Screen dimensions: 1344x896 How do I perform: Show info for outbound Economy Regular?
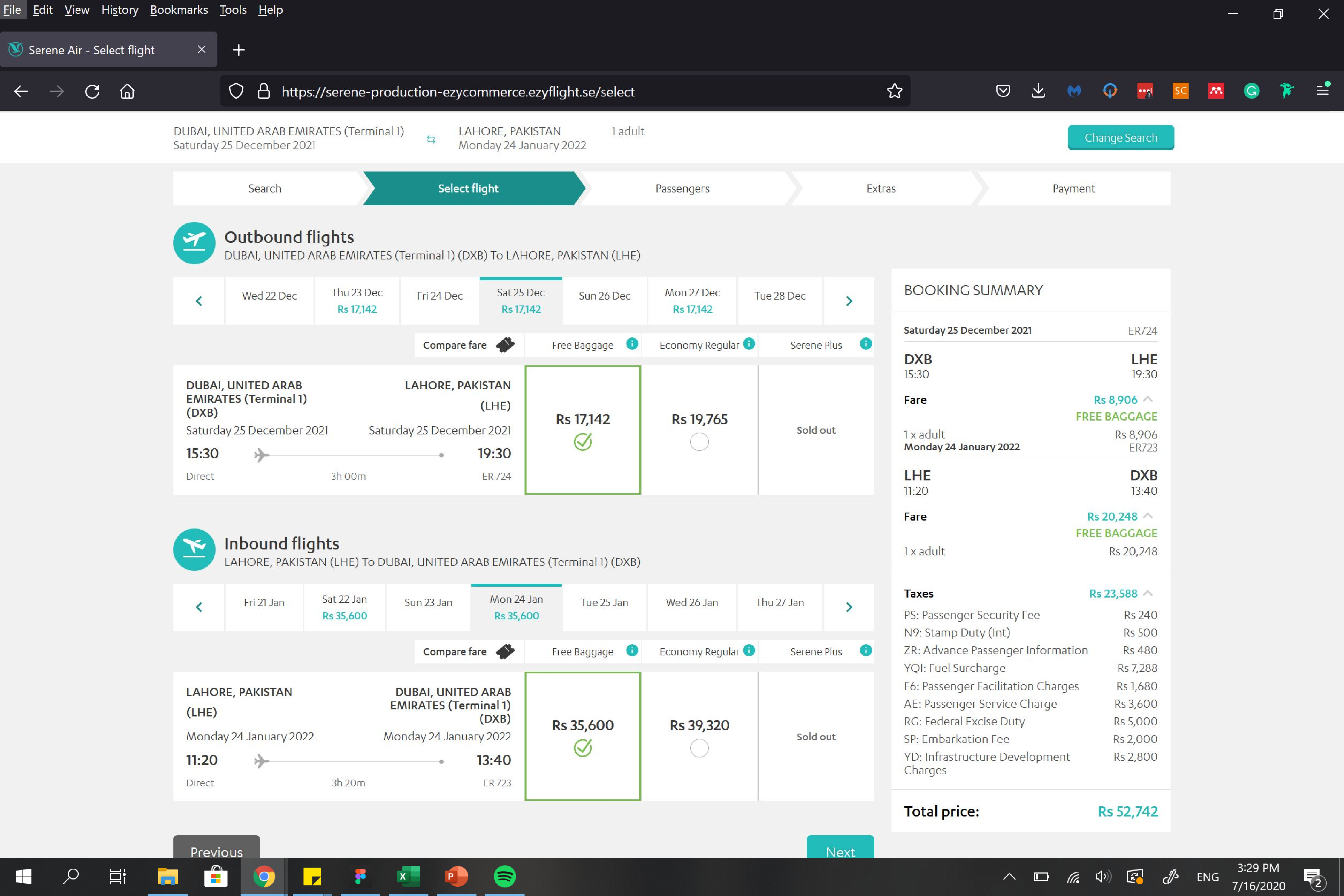tap(749, 343)
